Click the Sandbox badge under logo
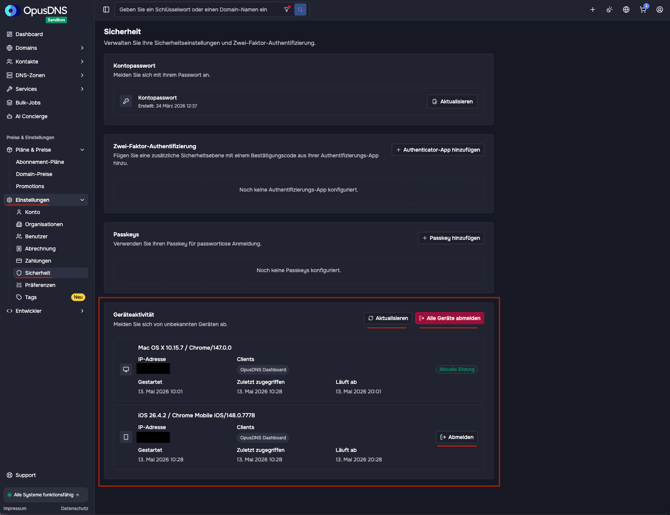The image size is (670, 515). (56, 20)
